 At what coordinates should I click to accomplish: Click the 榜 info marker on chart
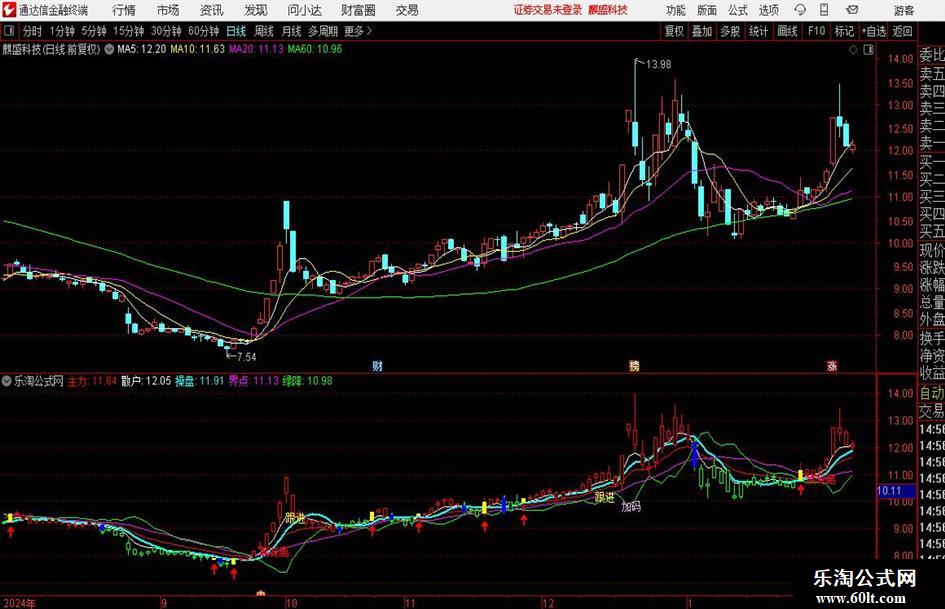(x=634, y=366)
